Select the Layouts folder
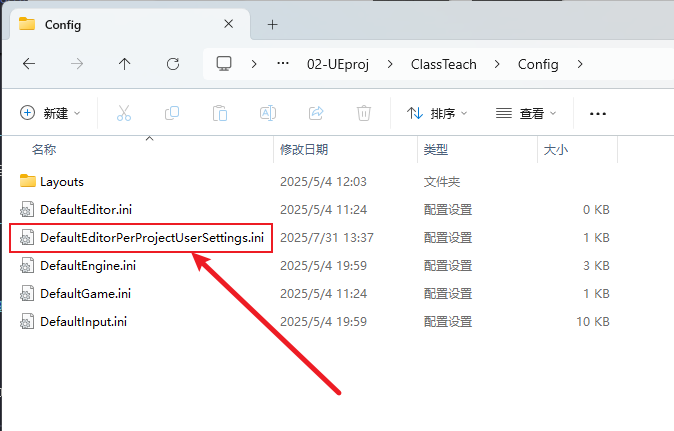674x431 pixels. point(61,182)
